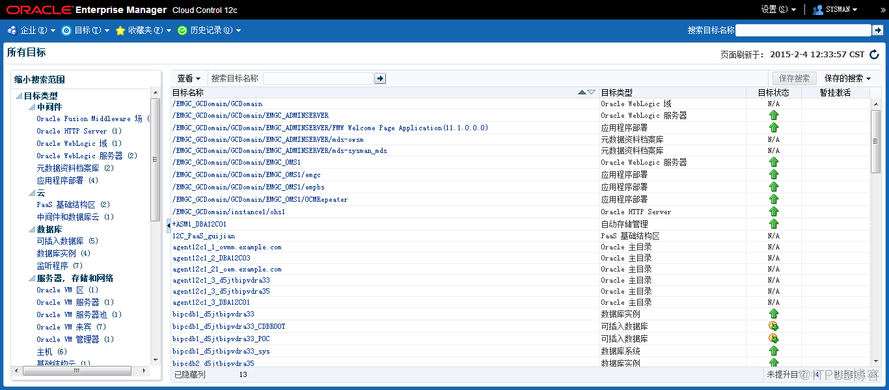Click the left tree's horizontal scrollbar thumb
This screenshot has width=889, height=390.
[x=76, y=371]
